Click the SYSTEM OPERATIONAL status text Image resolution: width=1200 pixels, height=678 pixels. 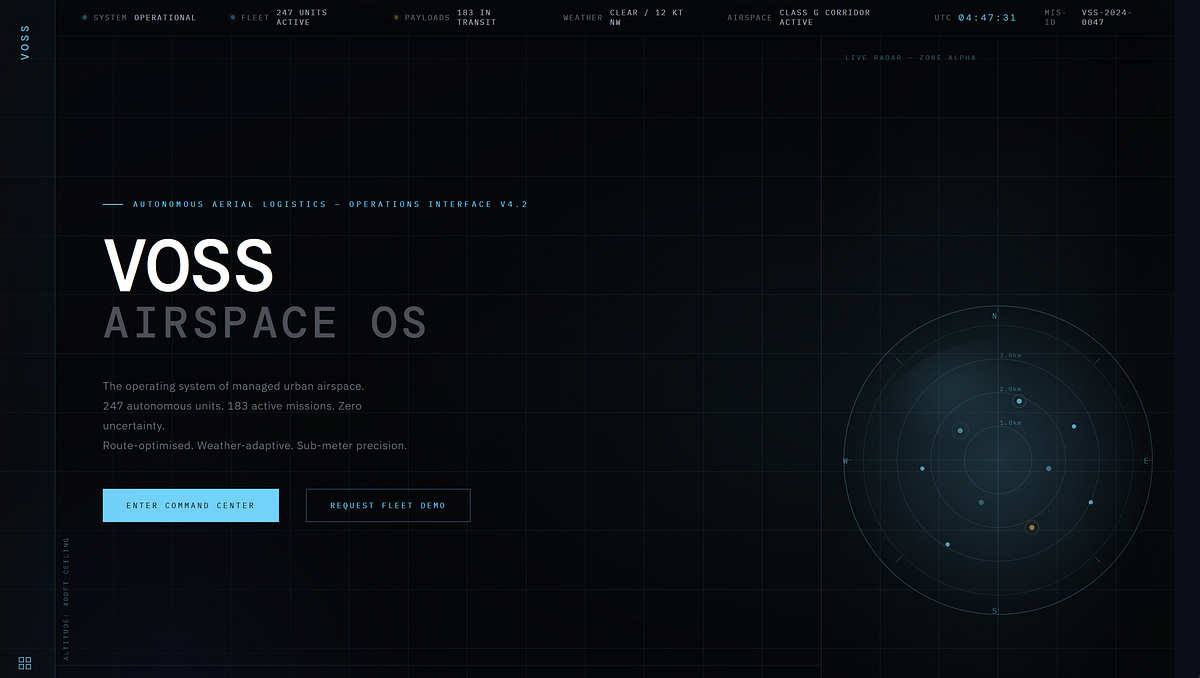coord(145,18)
